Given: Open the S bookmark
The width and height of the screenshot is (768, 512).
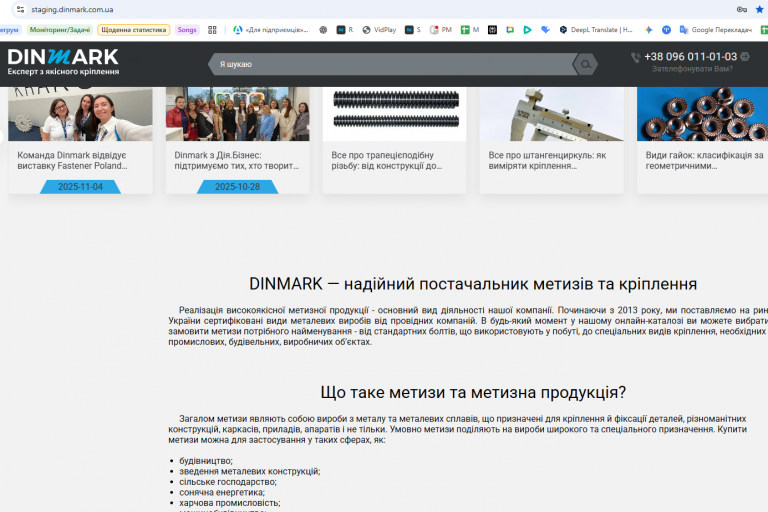Looking at the screenshot, I should click(412, 30).
